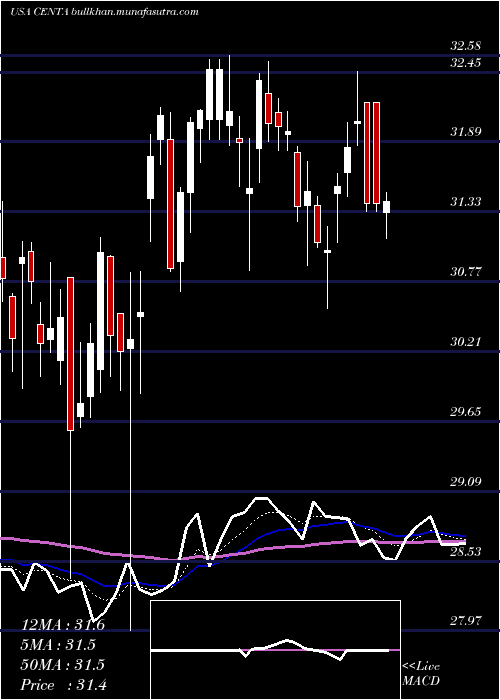
Task: Click the 29.65 price axis label
Action: pyautogui.click(x=466, y=411)
